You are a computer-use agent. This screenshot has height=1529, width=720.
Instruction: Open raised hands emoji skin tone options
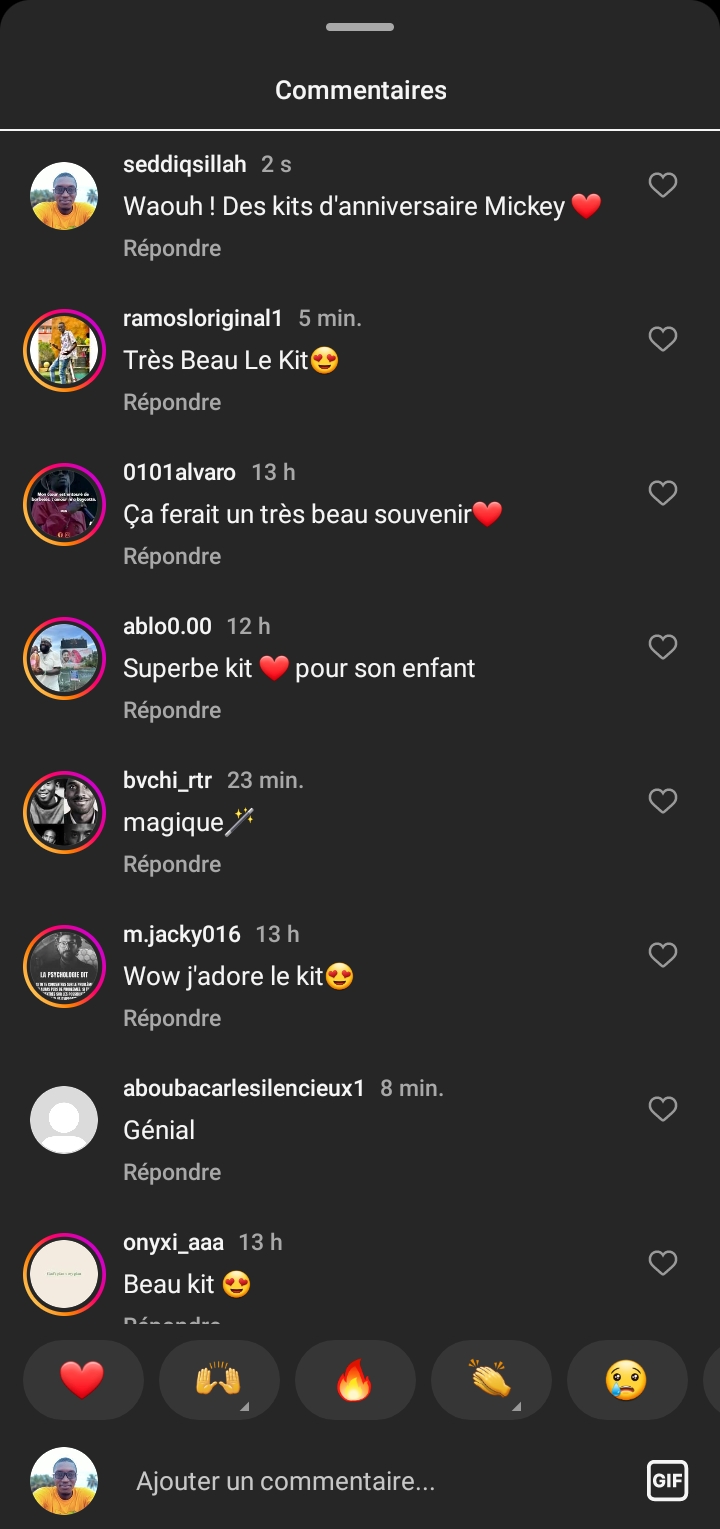pyautogui.click(x=219, y=1380)
